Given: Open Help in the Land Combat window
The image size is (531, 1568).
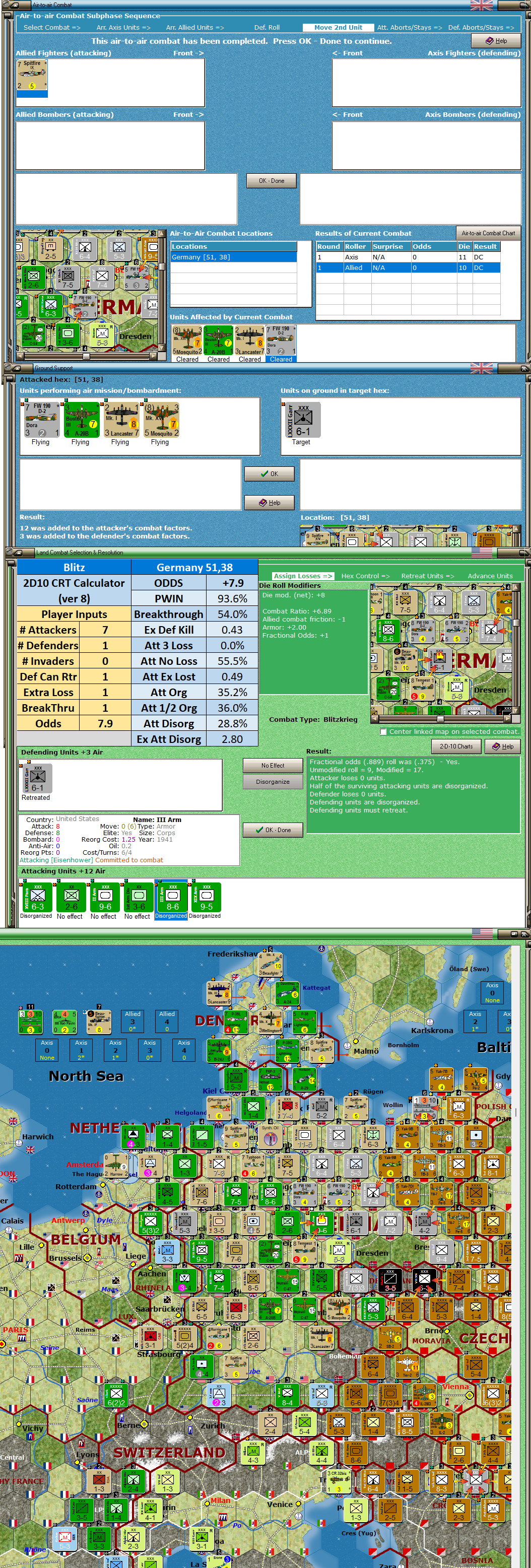Looking at the screenshot, I should (x=502, y=746).
